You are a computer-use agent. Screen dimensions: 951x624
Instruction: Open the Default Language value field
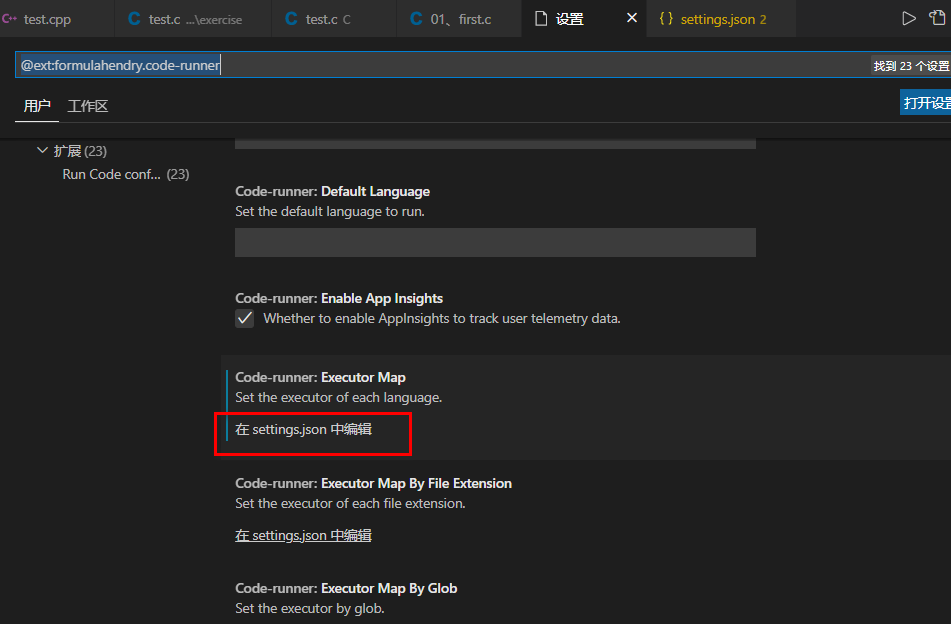point(495,242)
